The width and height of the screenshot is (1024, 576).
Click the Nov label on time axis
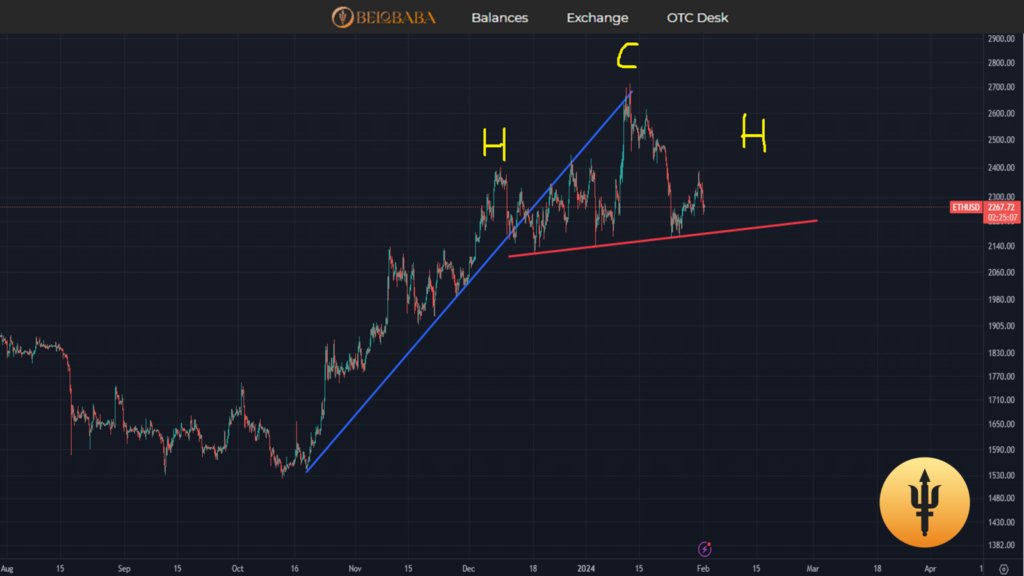(x=355, y=567)
